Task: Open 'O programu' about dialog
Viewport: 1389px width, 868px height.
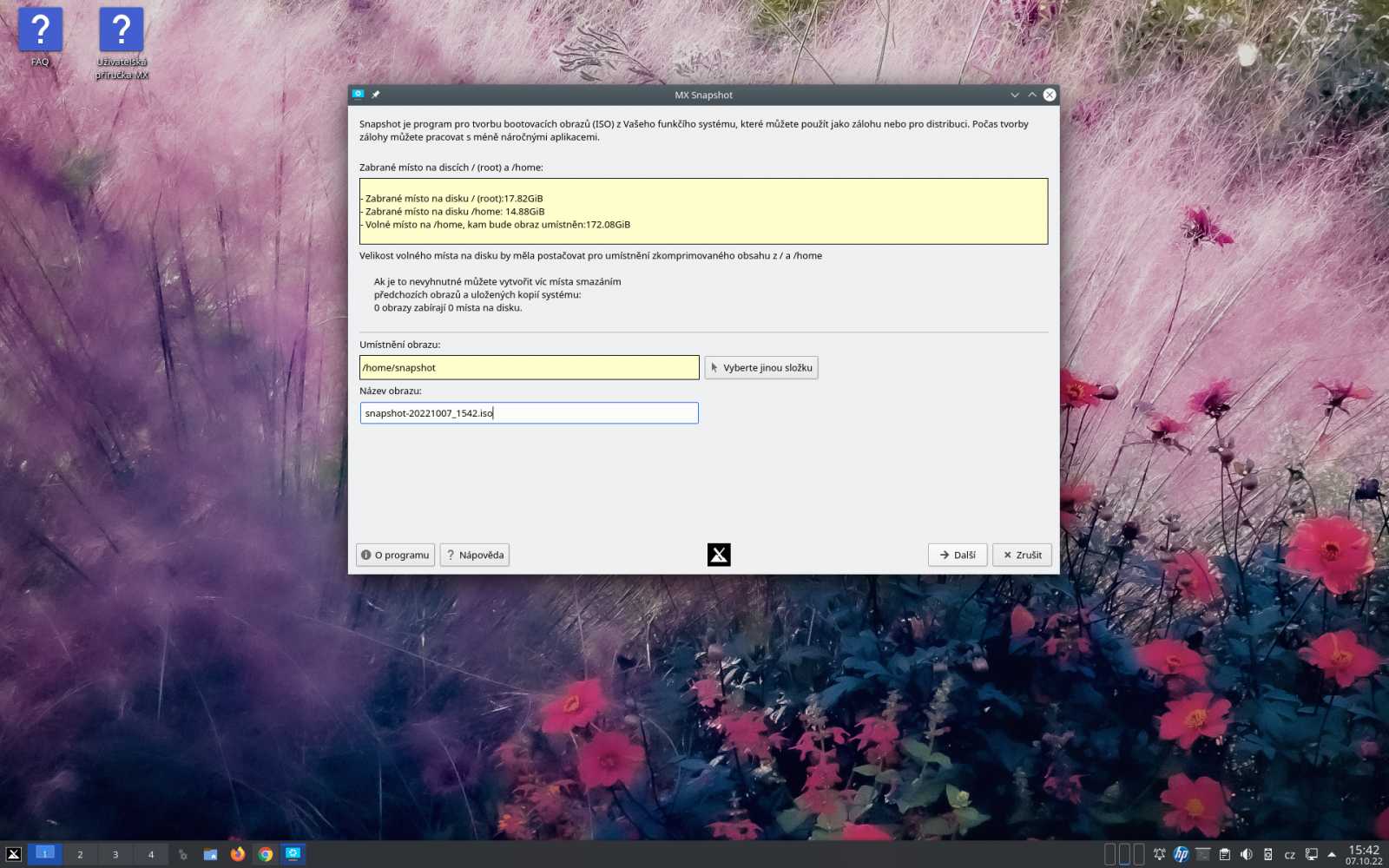Action: pyautogui.click(x=395, y=555)
